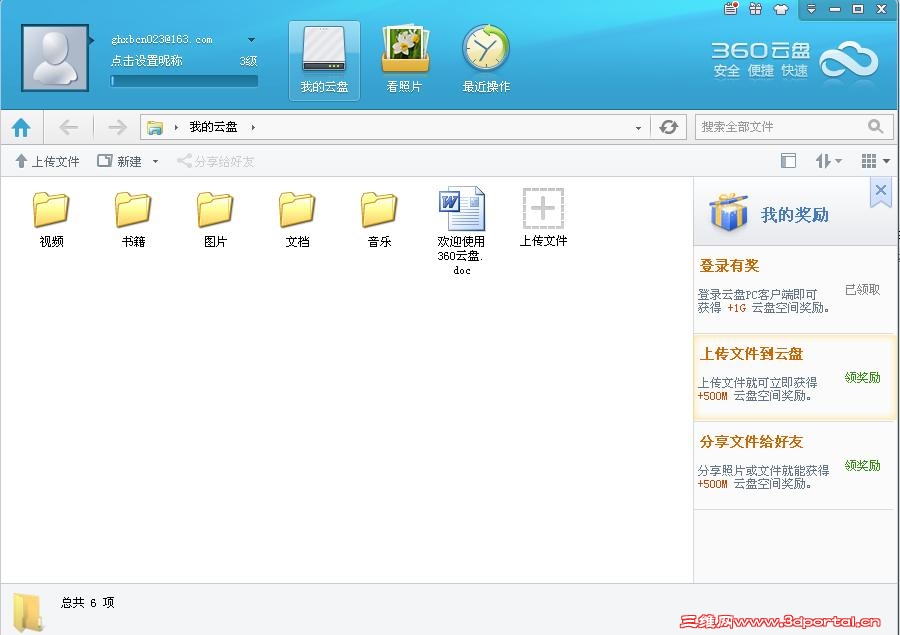Click the folder icon in status bar
This screenshot has width=900, height=635.
click(28, 613)
